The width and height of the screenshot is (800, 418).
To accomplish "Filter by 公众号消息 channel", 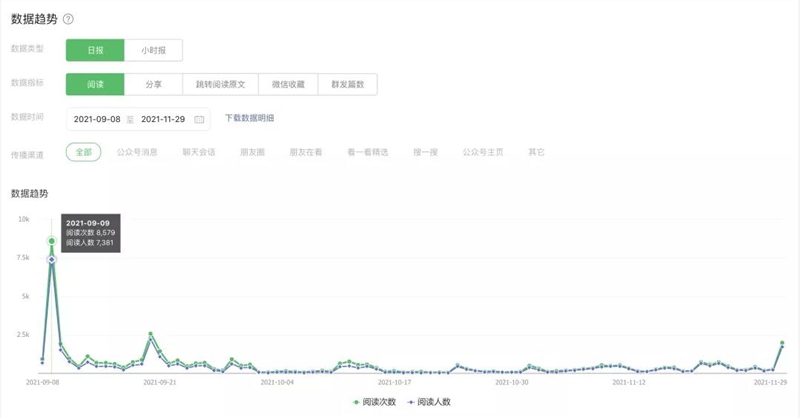I will [137, 152].
